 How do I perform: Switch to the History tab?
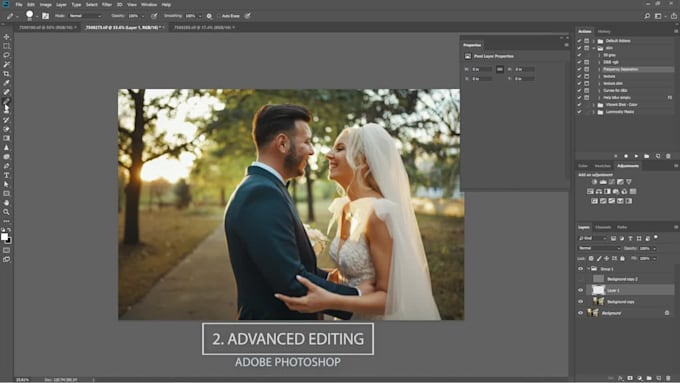point(604,31)
